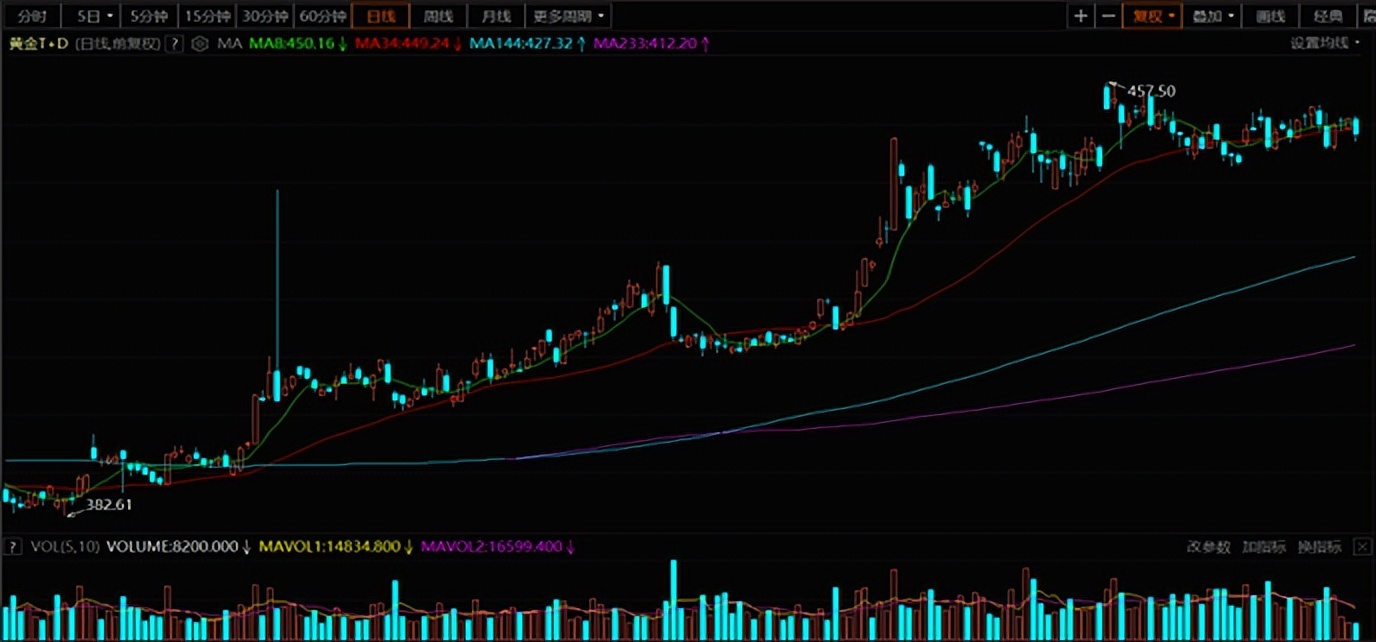Click 加指标 to add indicator
The image size is (1376, 642).
pos(1264,547)
